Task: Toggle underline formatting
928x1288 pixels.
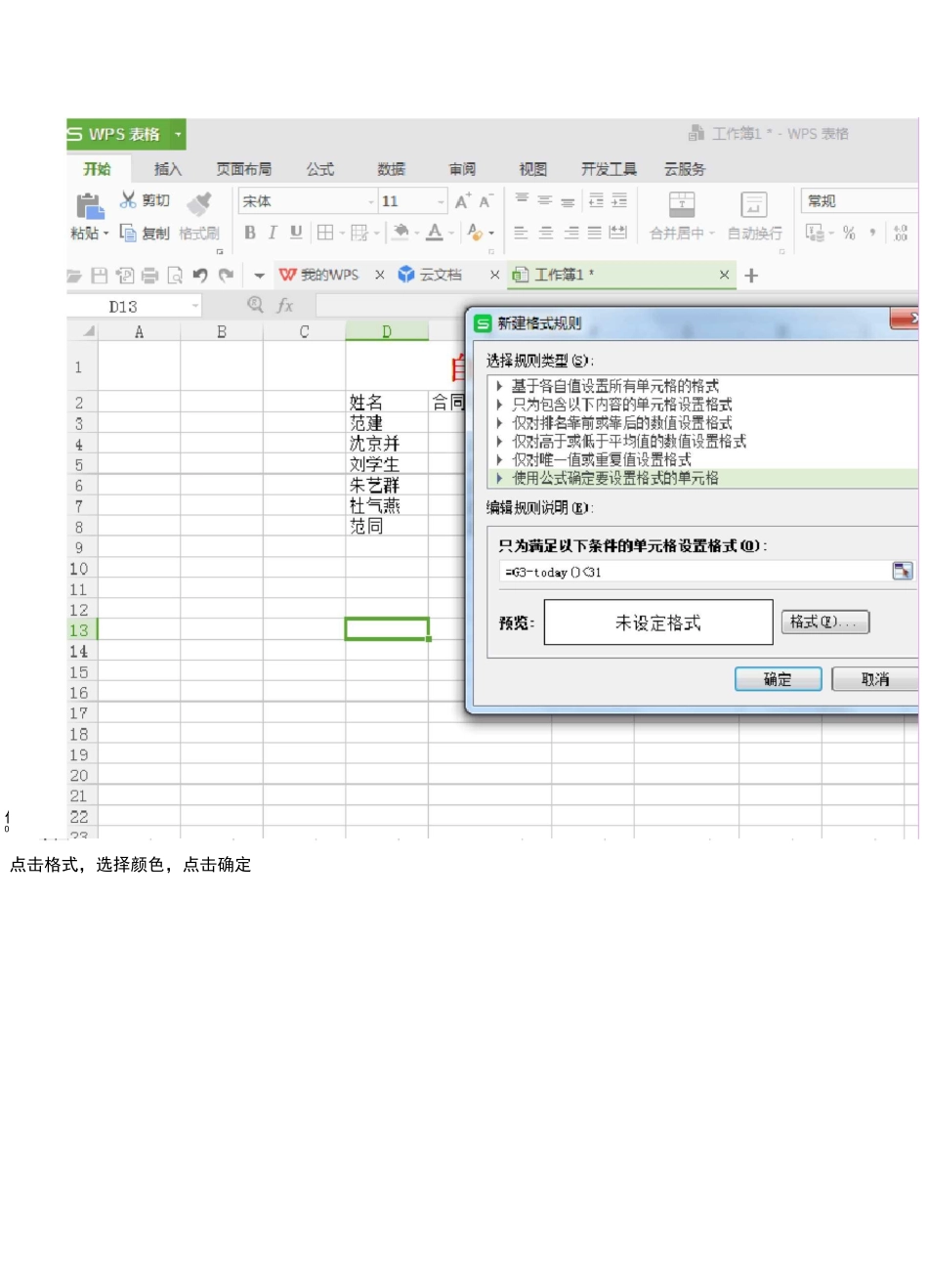Action: pyautogui.click(x=296, y=233)
